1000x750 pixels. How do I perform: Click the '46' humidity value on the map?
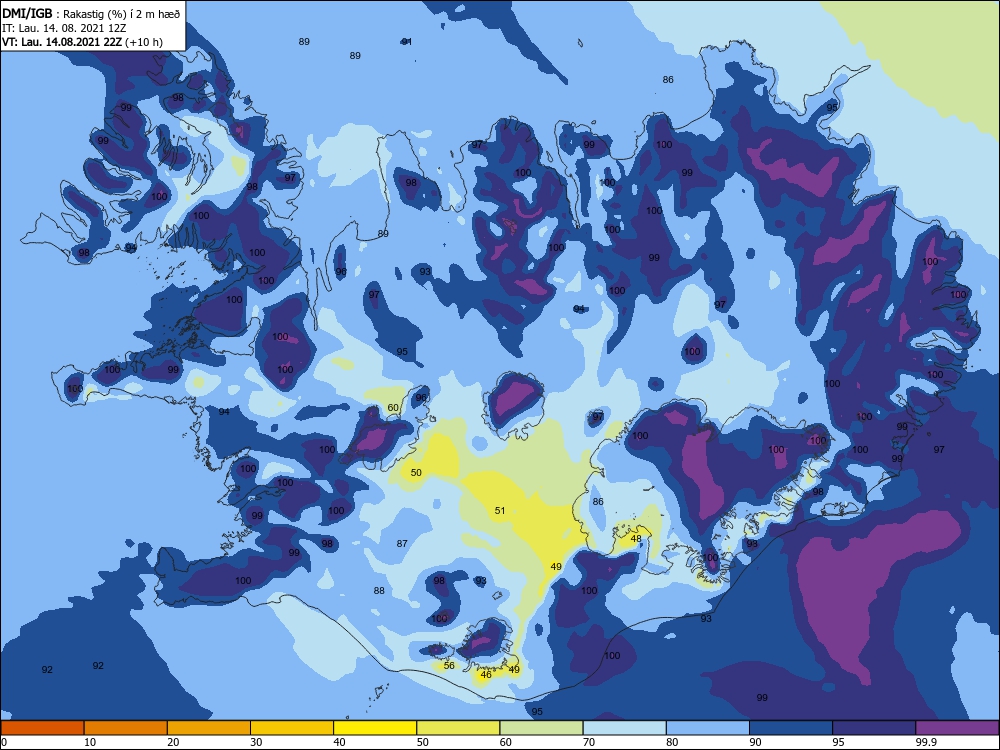pos(486,675)
